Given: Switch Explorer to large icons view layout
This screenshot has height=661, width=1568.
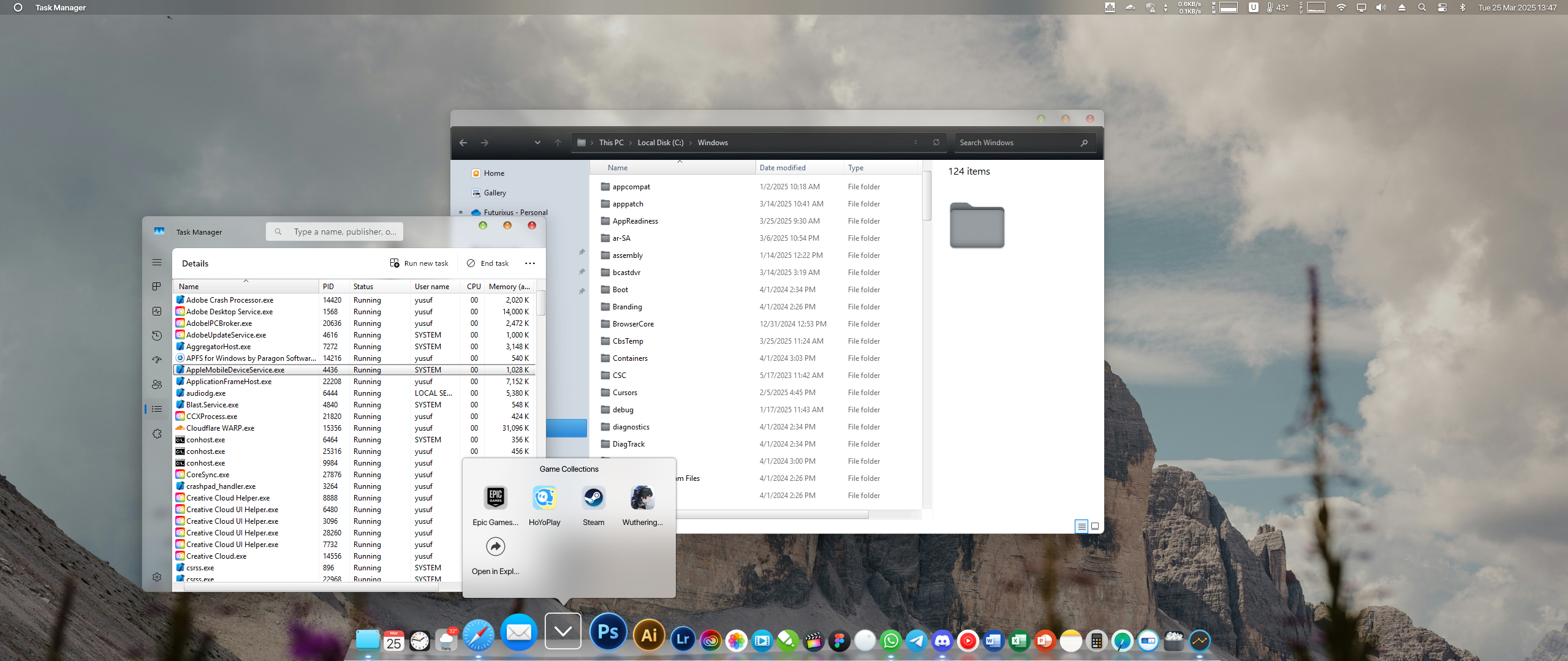Looking at the screenshot, I should pos(1095,526).
